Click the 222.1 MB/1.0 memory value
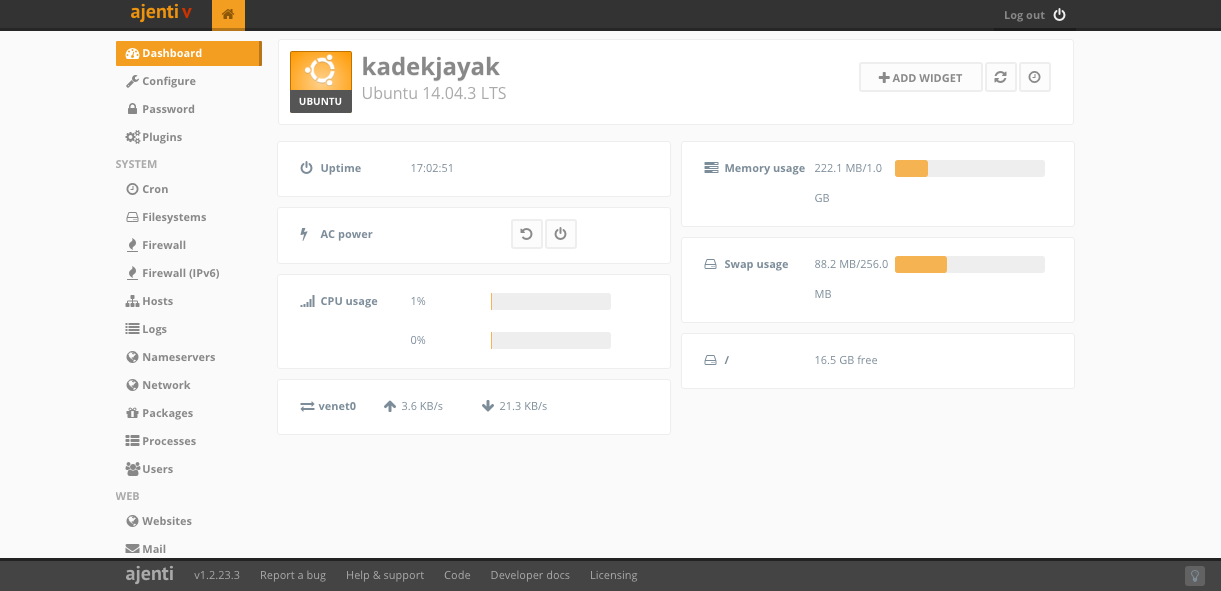This screenshot has width=1221, height=591. (848, 168)
